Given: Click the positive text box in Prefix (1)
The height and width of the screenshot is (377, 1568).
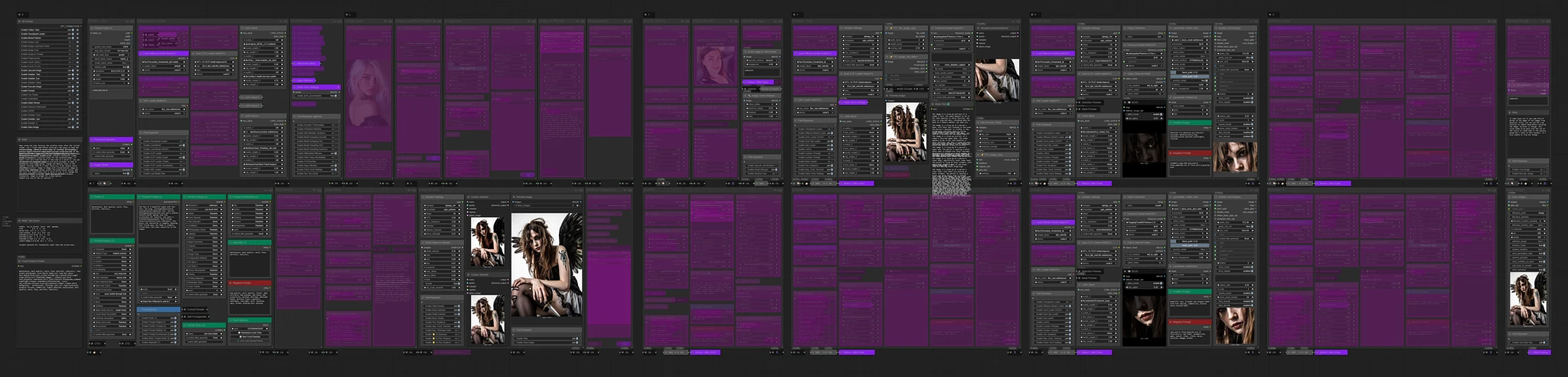Looking at the screenshot, I should [x=112, y=218].
